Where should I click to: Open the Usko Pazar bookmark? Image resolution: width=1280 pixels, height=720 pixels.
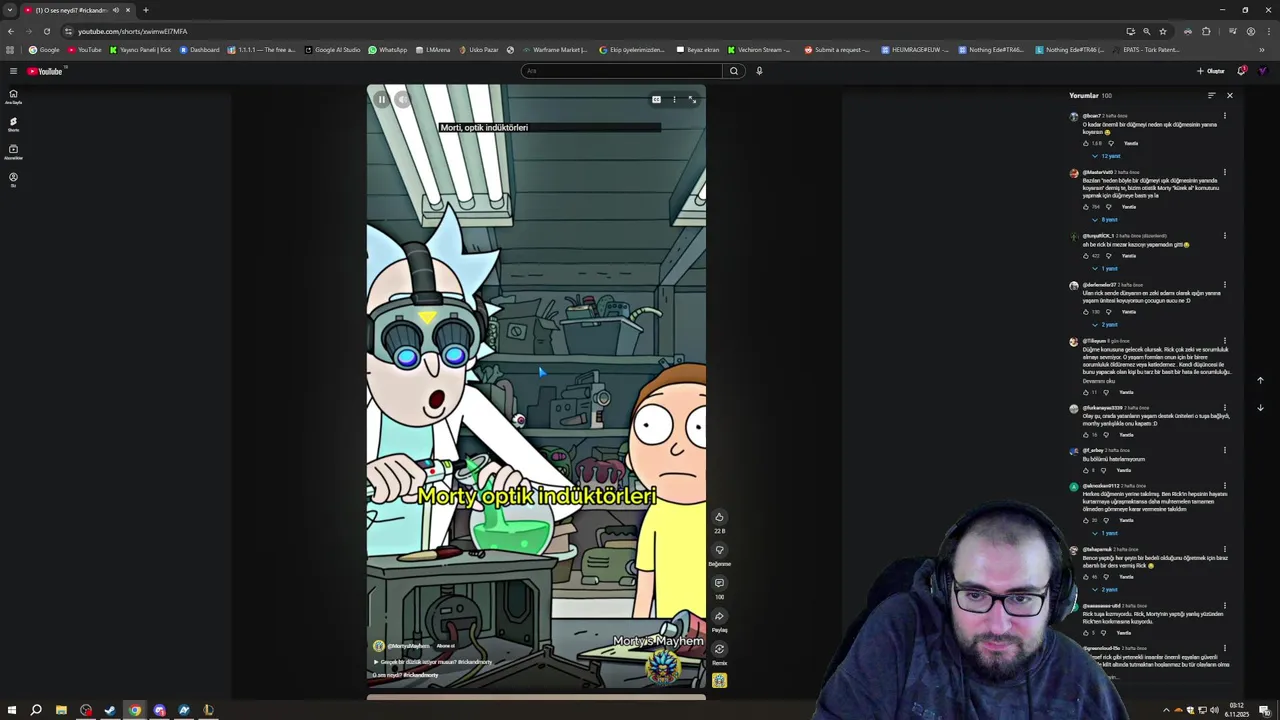(479, 50)
